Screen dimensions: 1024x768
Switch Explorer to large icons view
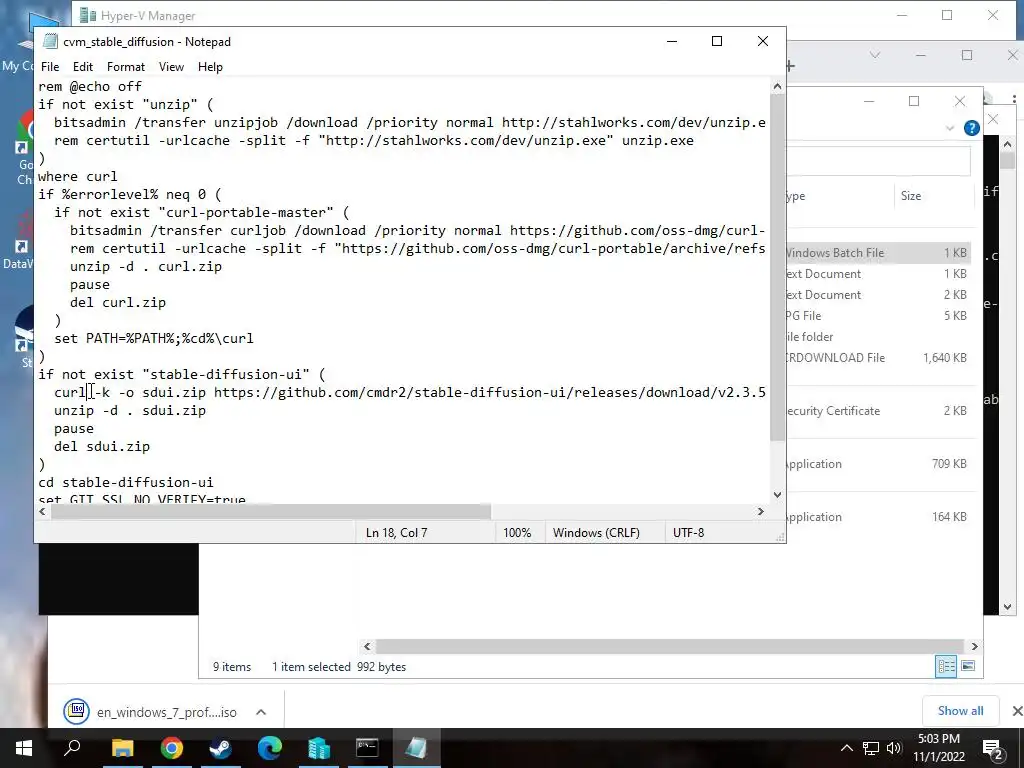coord(968,666)
